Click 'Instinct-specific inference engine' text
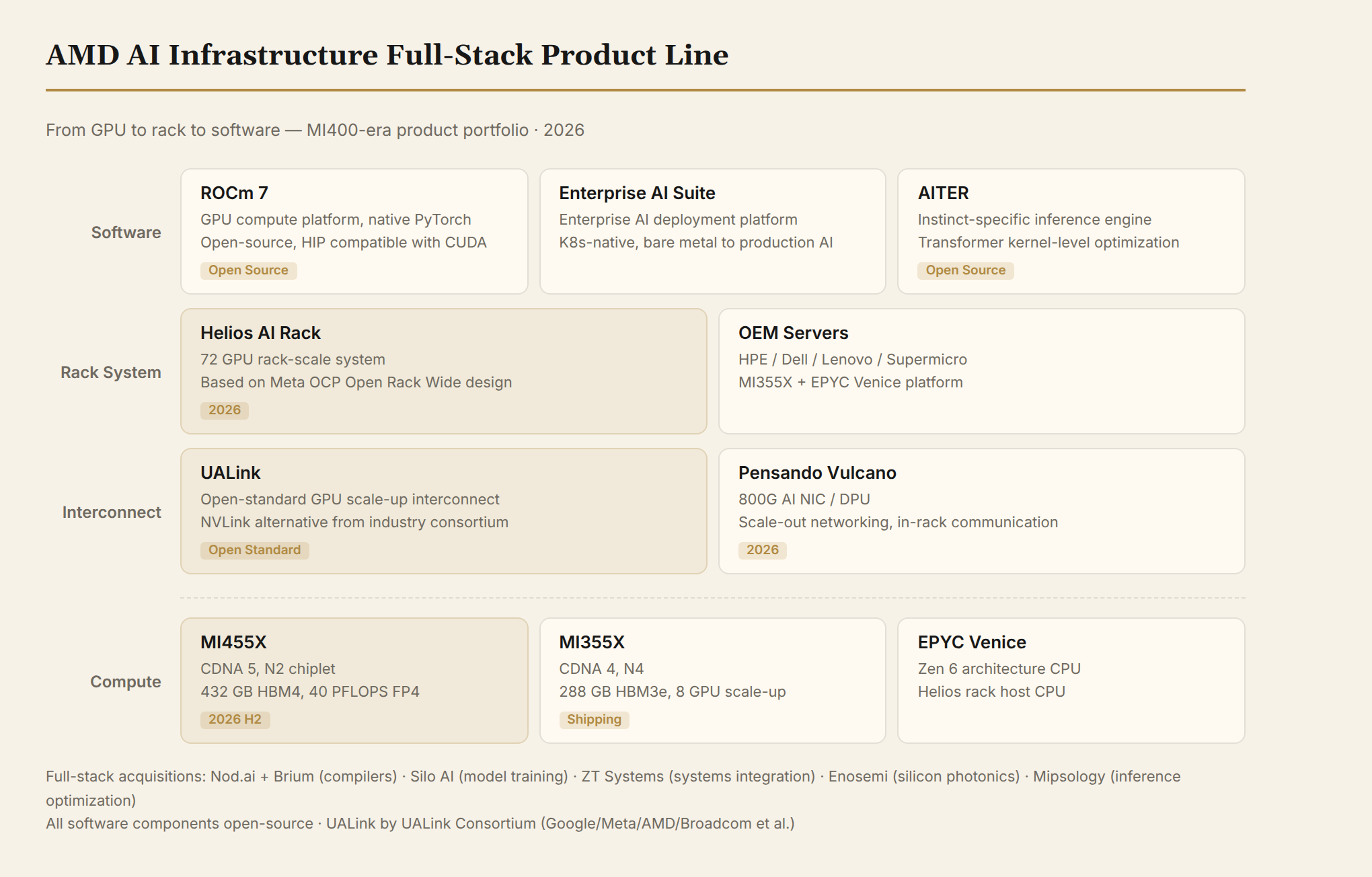 (1034, 219)
